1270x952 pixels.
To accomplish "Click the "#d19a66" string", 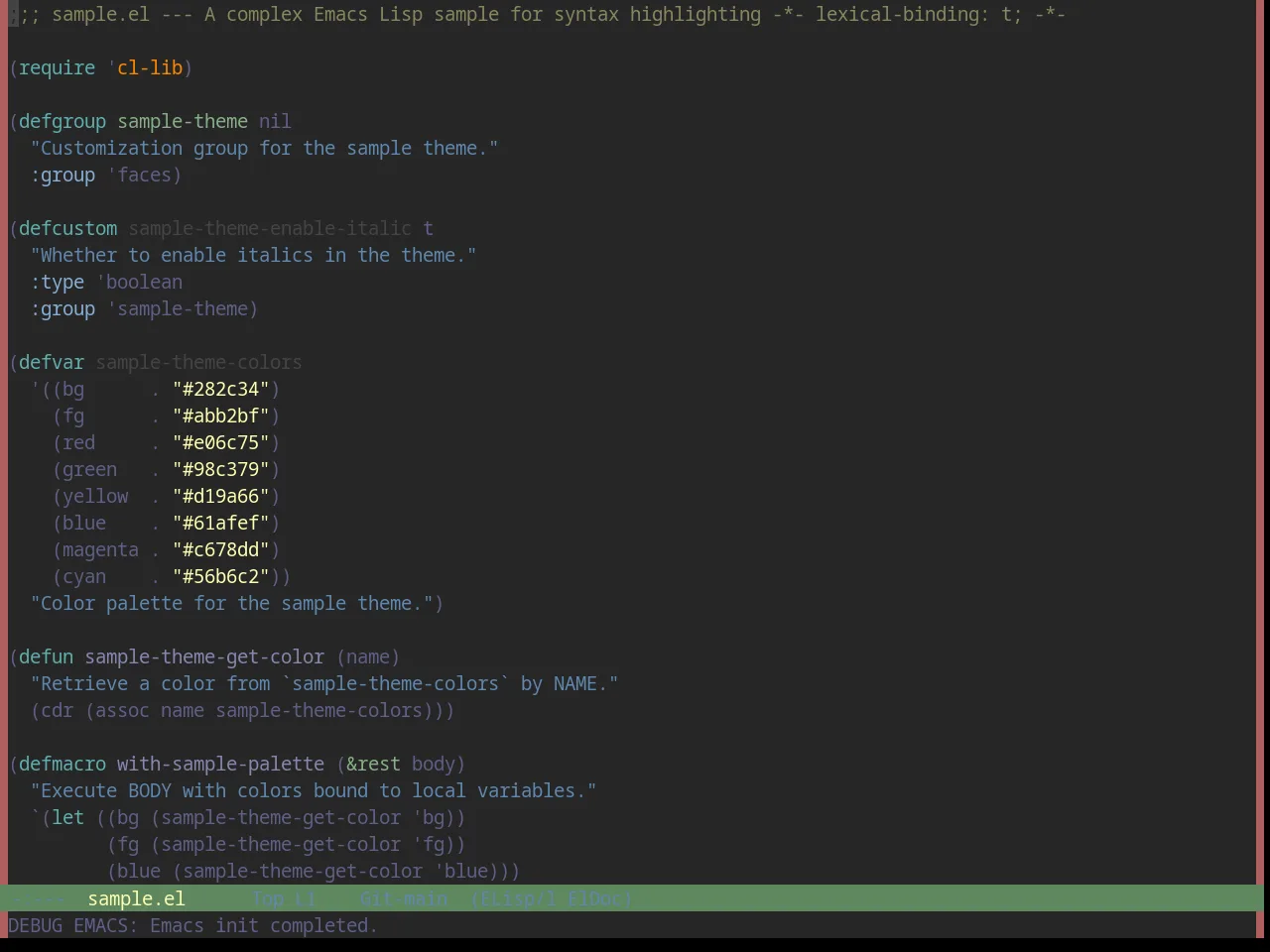I will click(x=221, y=496).
